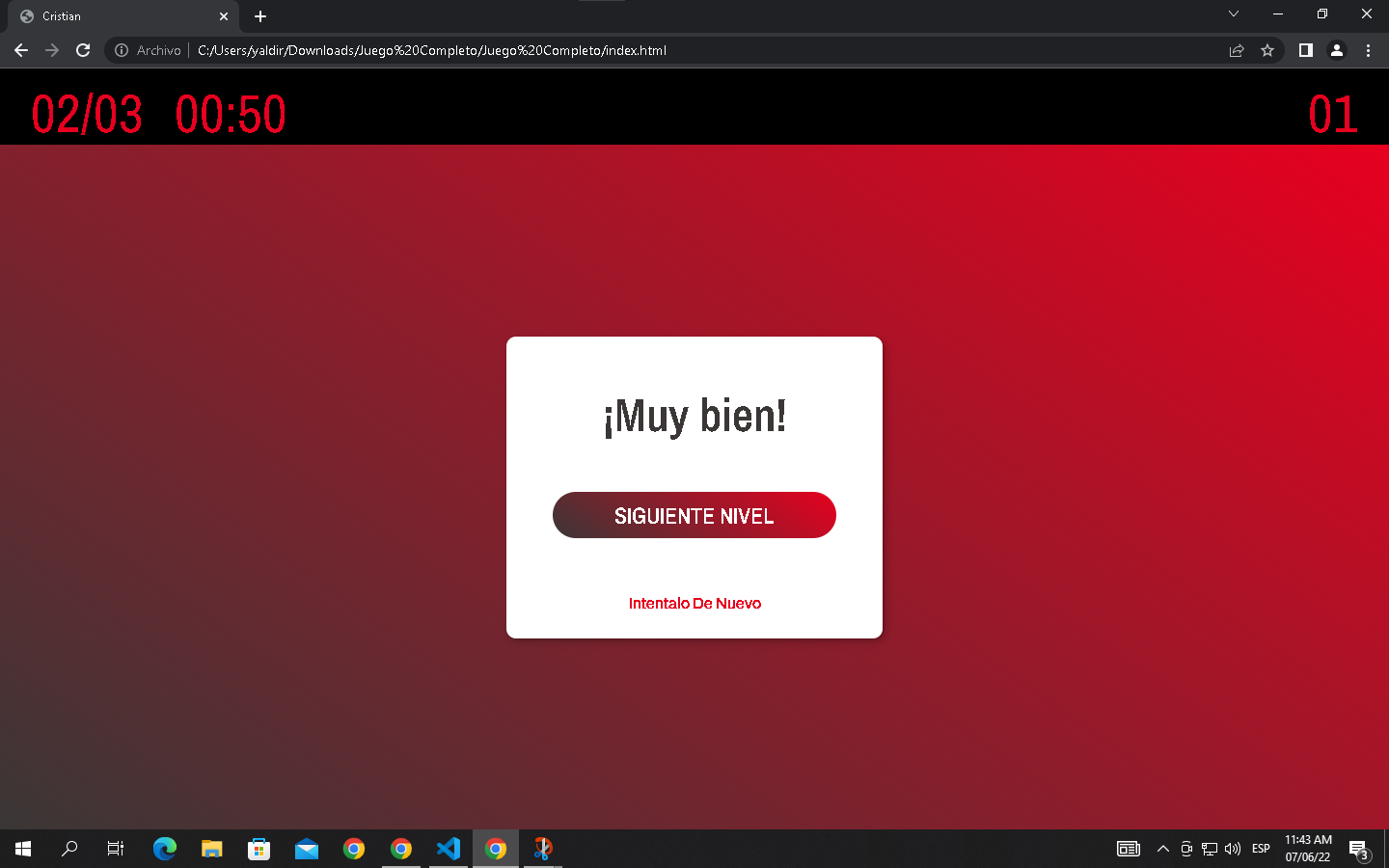Expand the tab search dropdown
1389x868 pixels.
[x=1234, y=14]
